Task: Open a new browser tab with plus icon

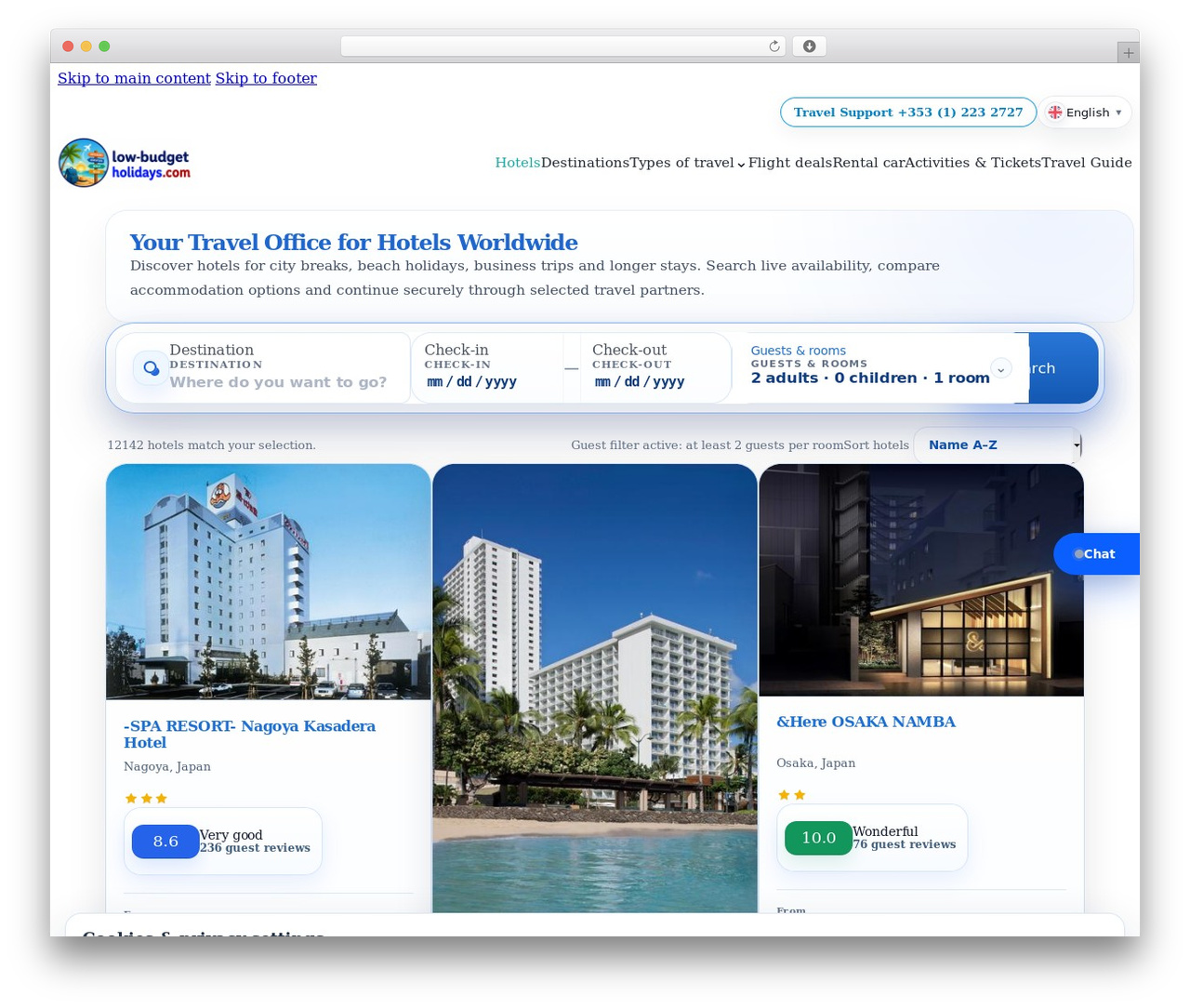Action: point(1128,53)
